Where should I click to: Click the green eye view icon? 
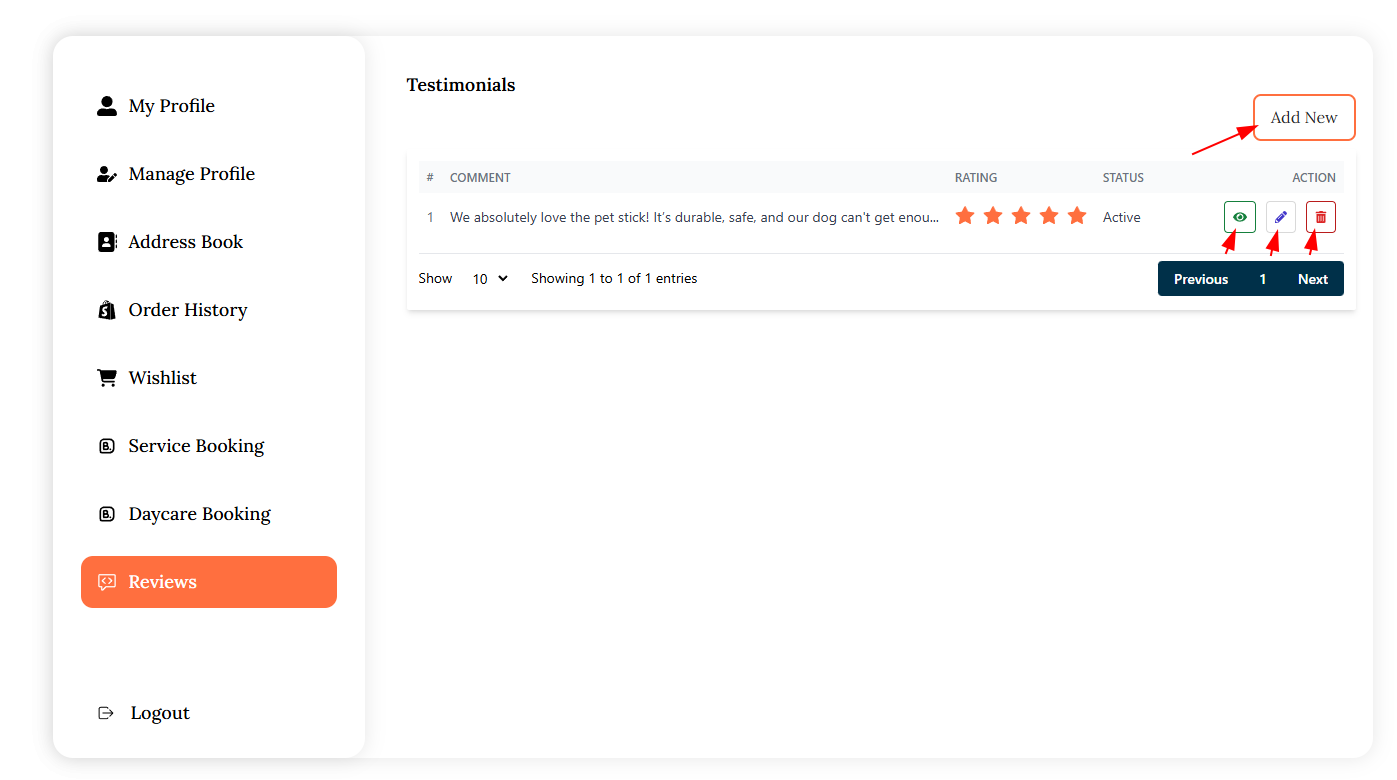1240,217
